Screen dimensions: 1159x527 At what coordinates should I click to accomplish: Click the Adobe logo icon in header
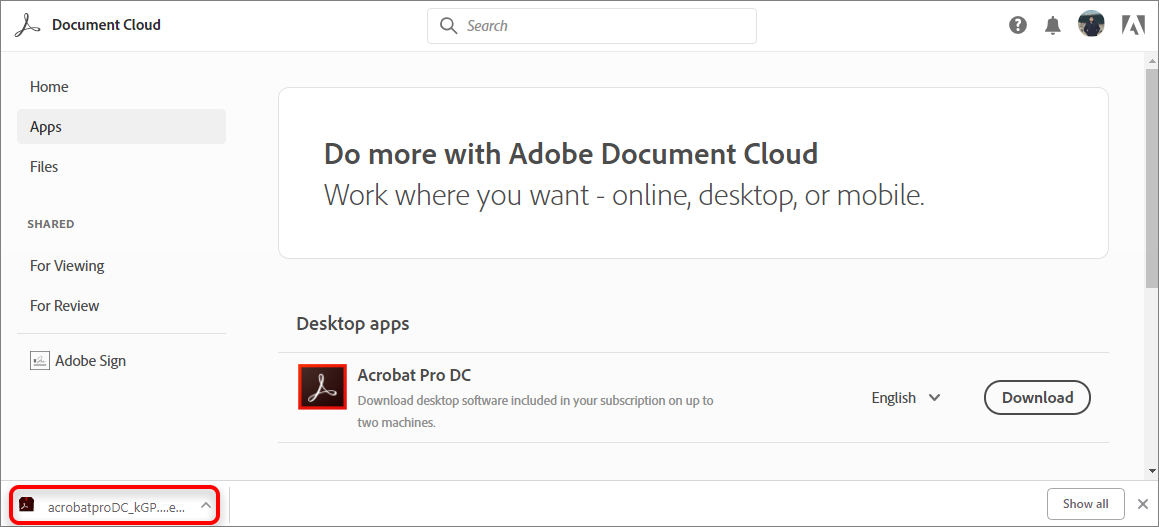pyautogui.click(x=1133, y=26)
